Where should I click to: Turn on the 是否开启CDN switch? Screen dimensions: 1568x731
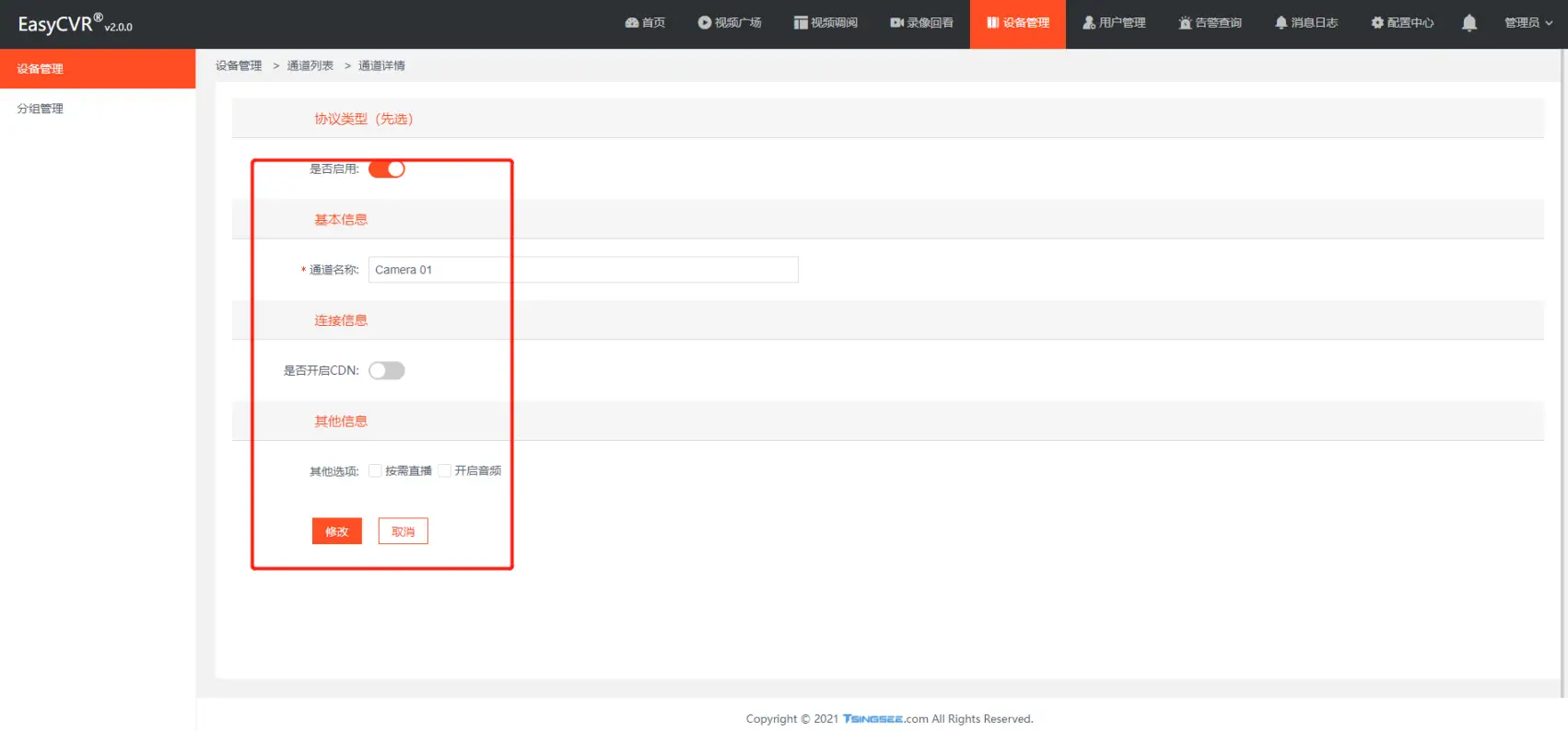tap(387, 371)
